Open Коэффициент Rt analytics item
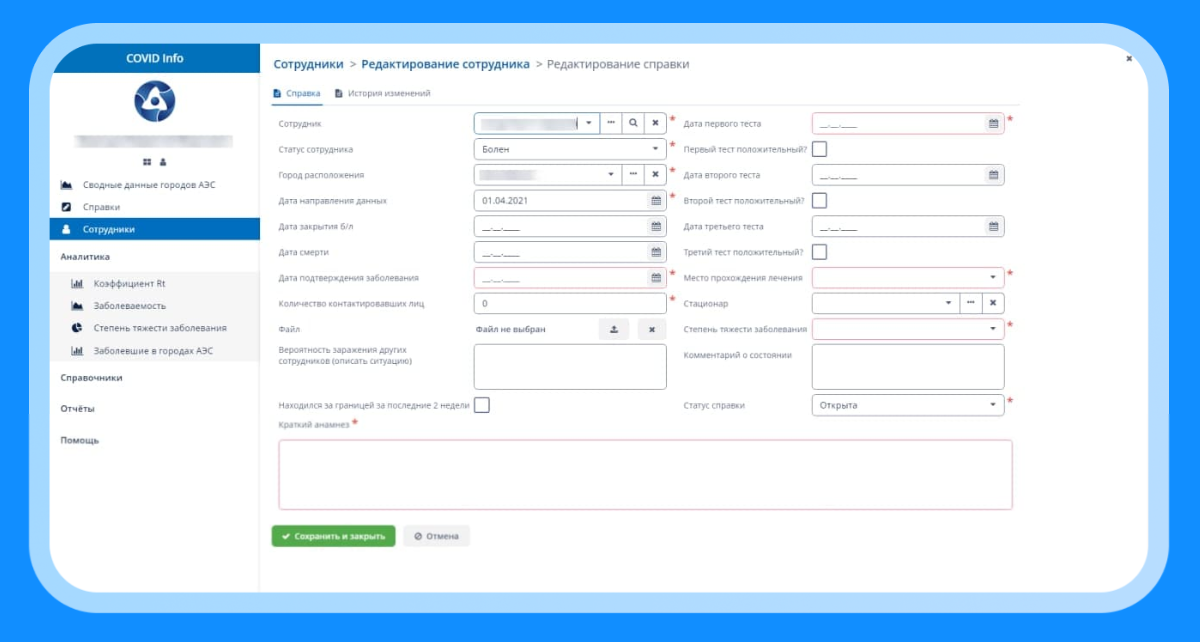1200x642 pixels. [x=155, y=284]
